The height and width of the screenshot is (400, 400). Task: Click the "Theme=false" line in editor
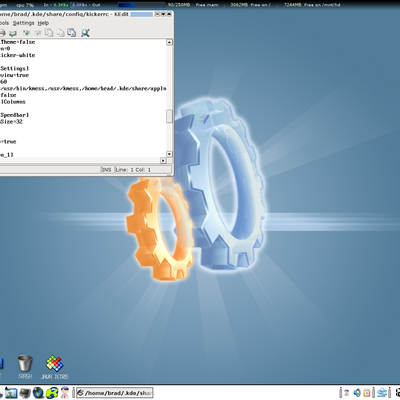[18, 42]
